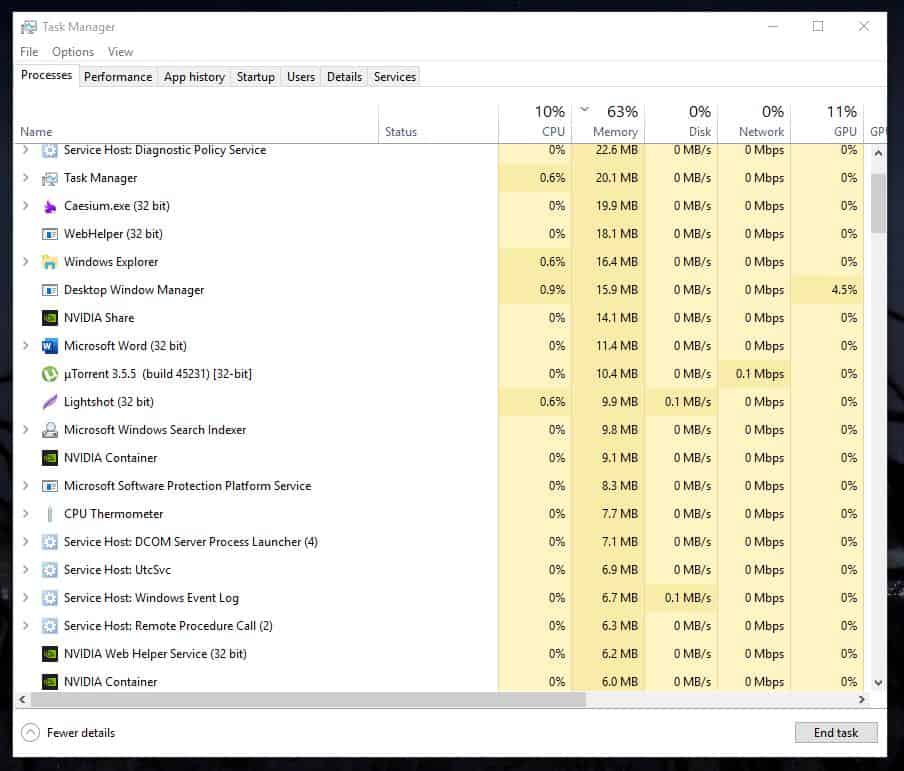
Task: Expand the CPU Thermometer row
Action: tap(25, 513)
